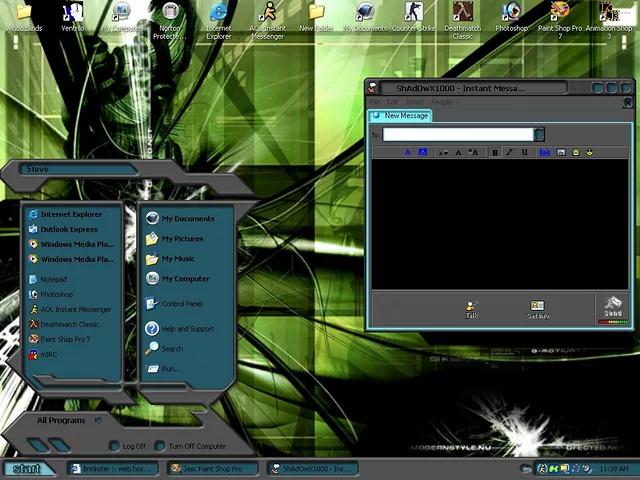Image resolution: width=640 pixels, height=480 pixels.
Task: Click the Log Off button
Action: coord(128,446)
